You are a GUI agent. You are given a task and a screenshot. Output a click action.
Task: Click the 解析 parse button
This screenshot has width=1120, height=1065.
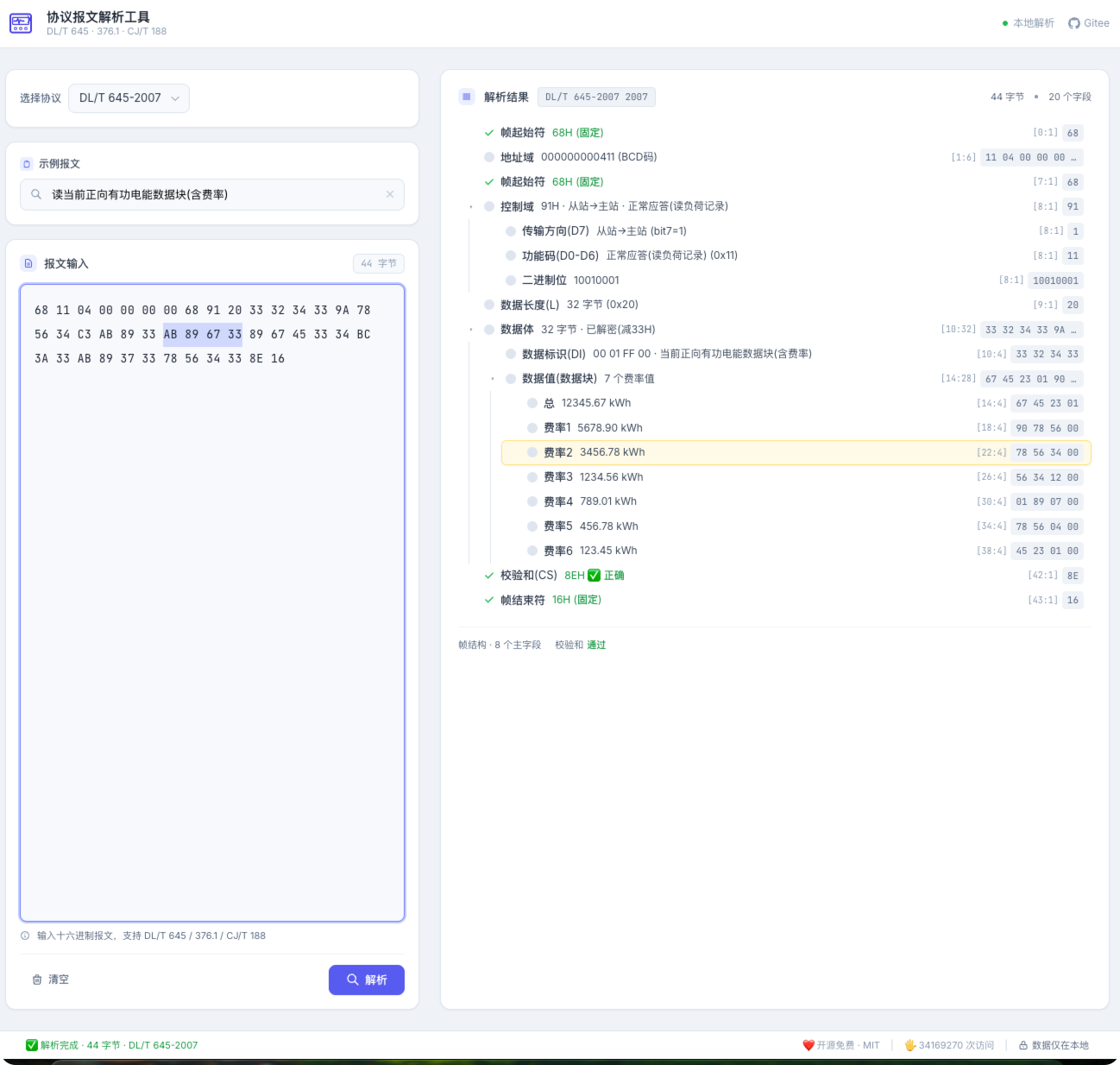click(367, 980)
